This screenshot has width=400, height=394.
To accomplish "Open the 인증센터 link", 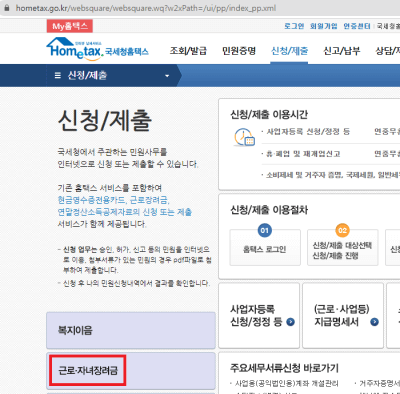I will point(357,26).
